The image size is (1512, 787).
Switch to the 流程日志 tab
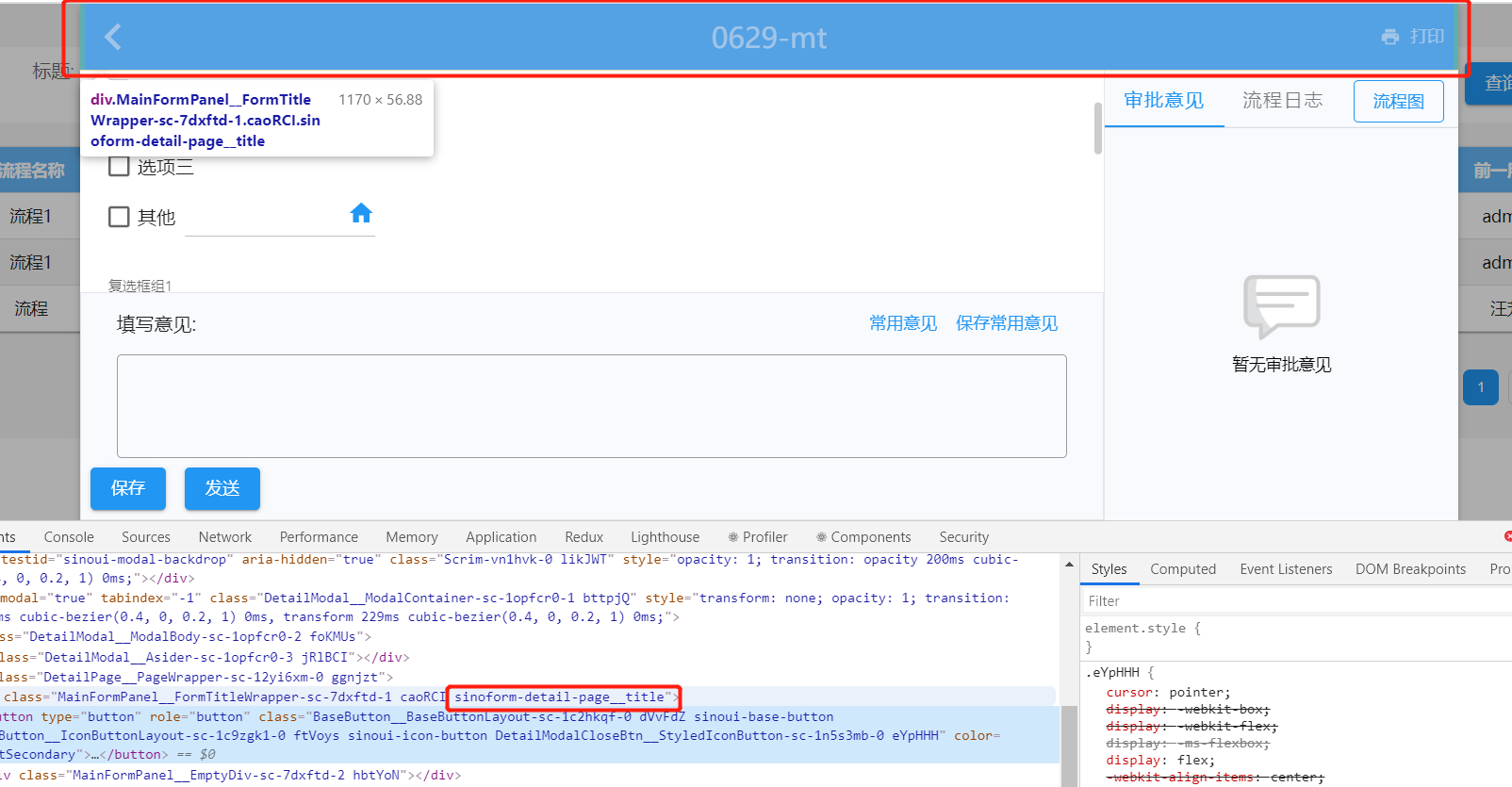pos(1282,101)
